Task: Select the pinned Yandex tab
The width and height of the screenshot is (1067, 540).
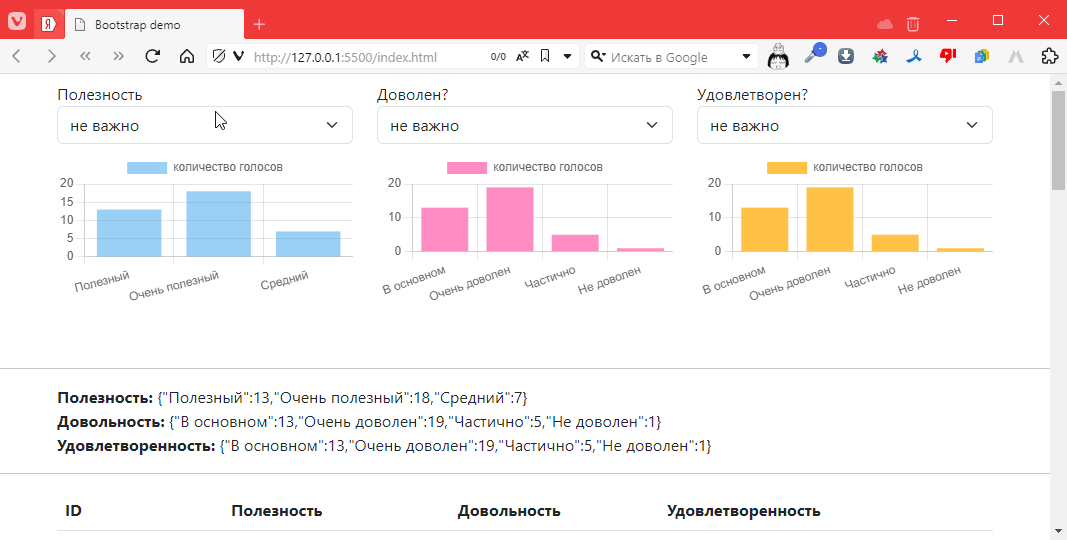Action: point(48,24)
